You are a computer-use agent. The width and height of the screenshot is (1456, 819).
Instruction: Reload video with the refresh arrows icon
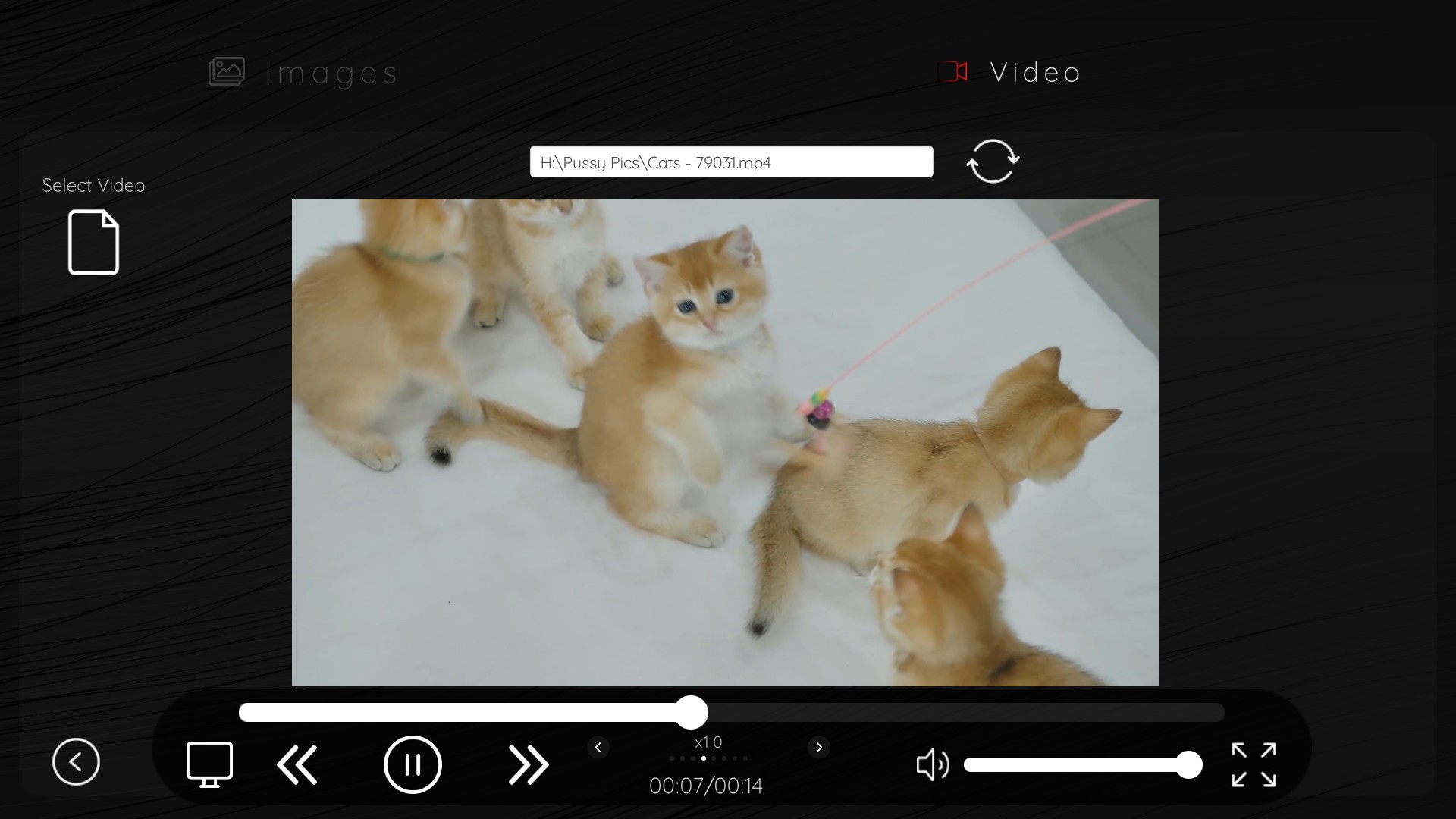[993, 161]
